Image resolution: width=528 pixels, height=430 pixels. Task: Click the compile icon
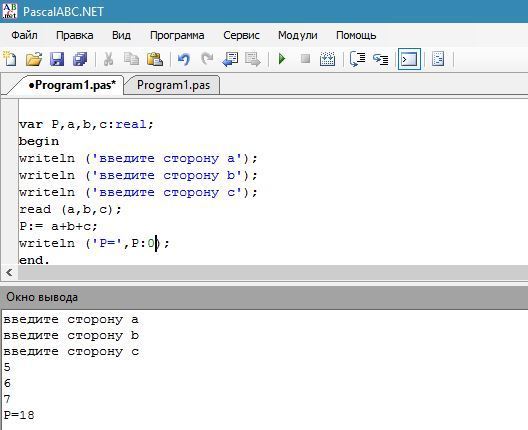tap(327, 59)
